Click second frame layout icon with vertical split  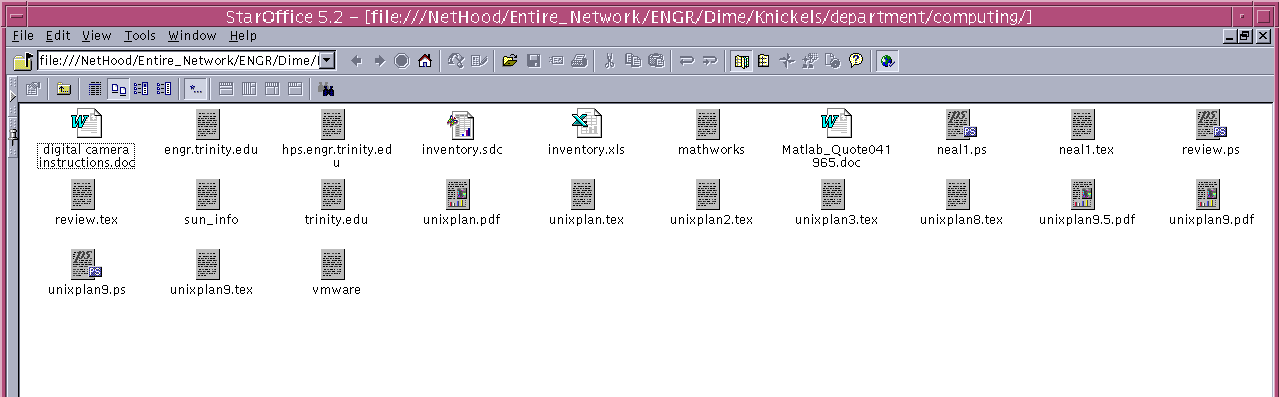(249, 89)
